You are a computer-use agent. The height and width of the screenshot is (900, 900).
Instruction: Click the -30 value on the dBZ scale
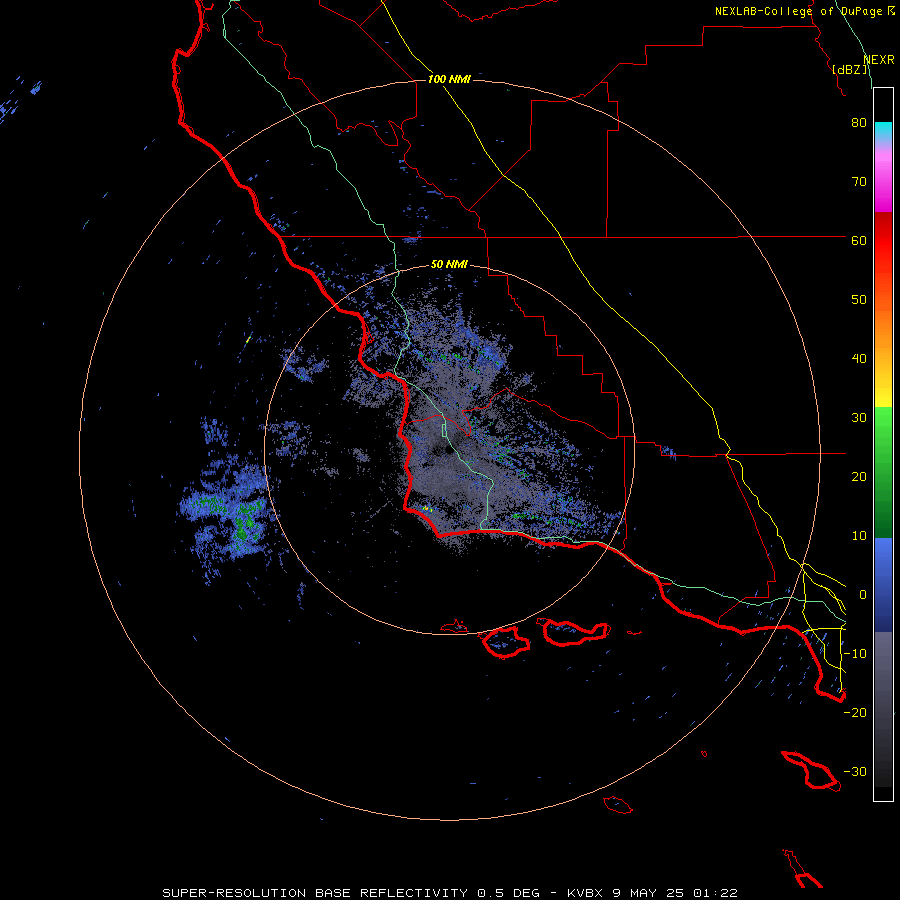point(855,771)
